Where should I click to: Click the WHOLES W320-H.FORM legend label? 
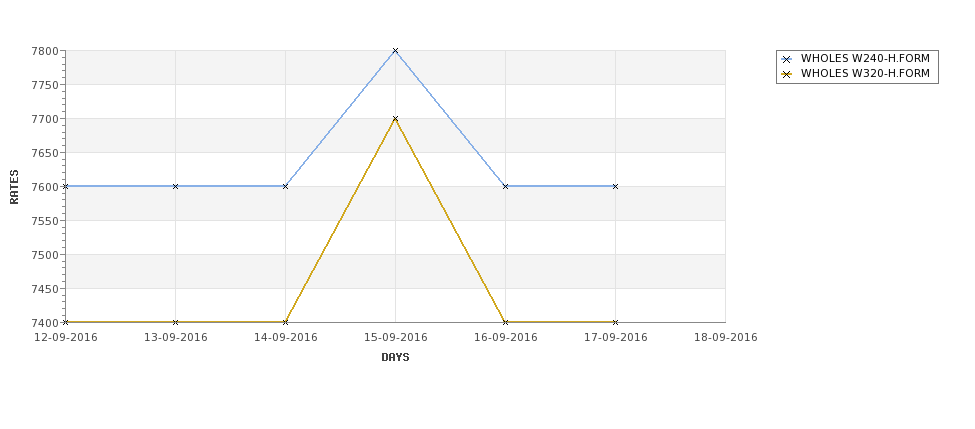coord(865,73)
